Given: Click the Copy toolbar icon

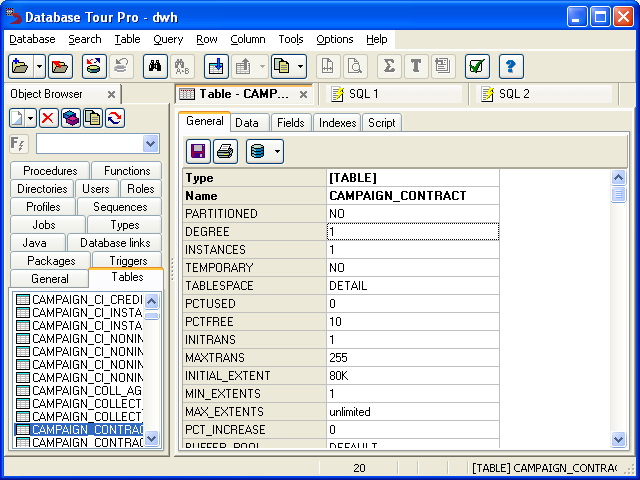Looking at the screenshot, I should (282, 66).
